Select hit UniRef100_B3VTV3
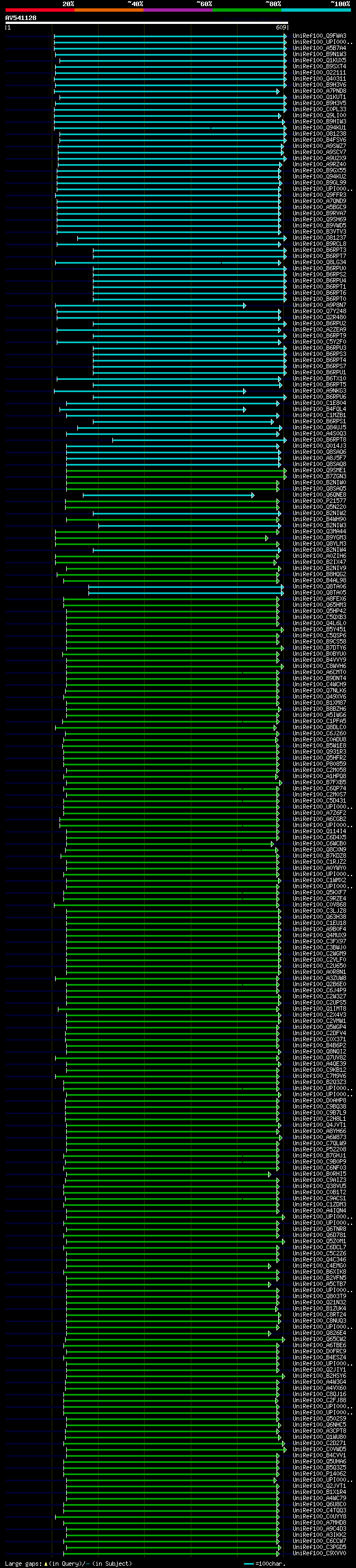This screenshot has width=356, height=1568. tap(319, 232)
